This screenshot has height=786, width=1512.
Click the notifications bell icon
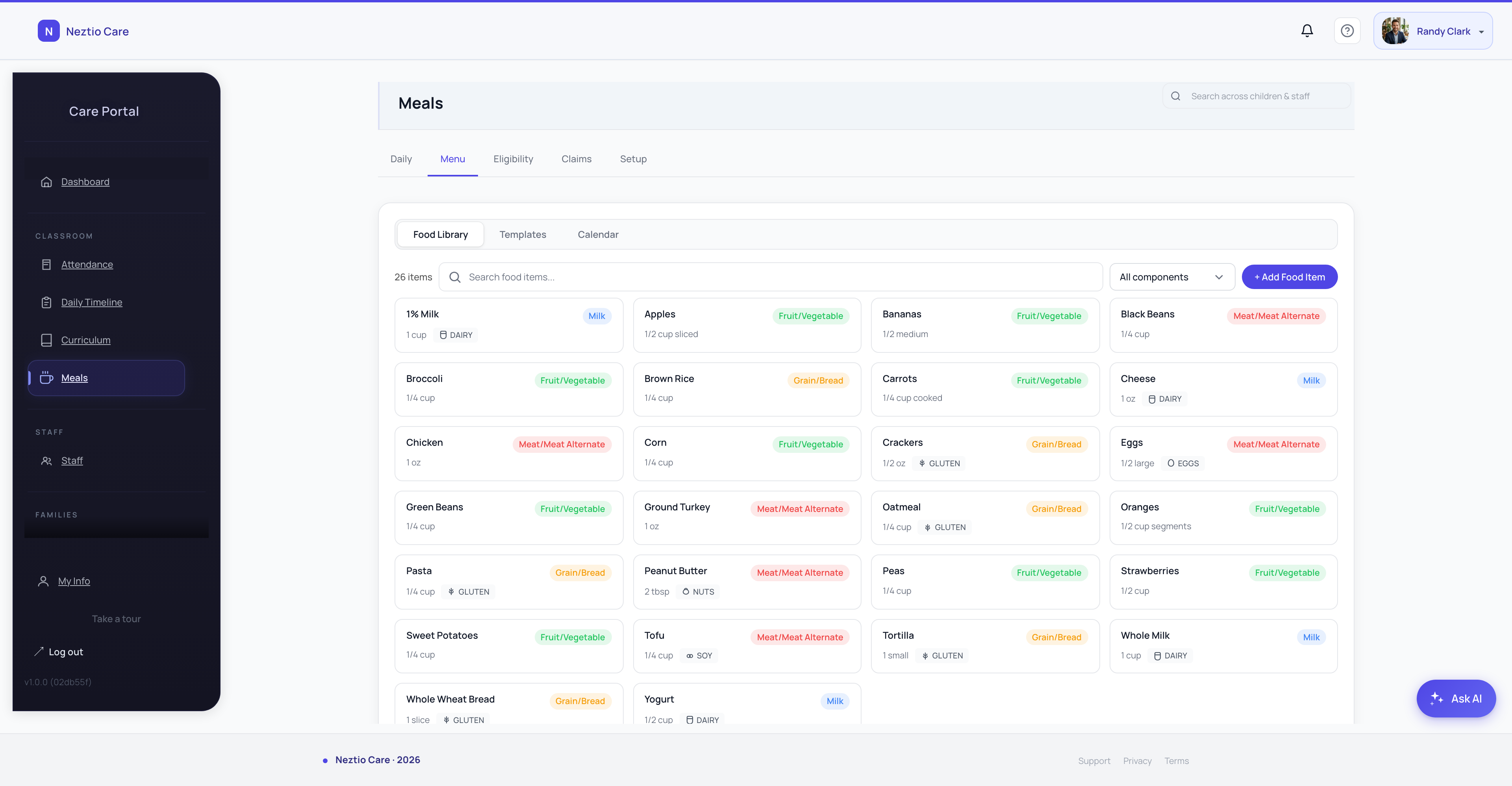[1307, 31]
